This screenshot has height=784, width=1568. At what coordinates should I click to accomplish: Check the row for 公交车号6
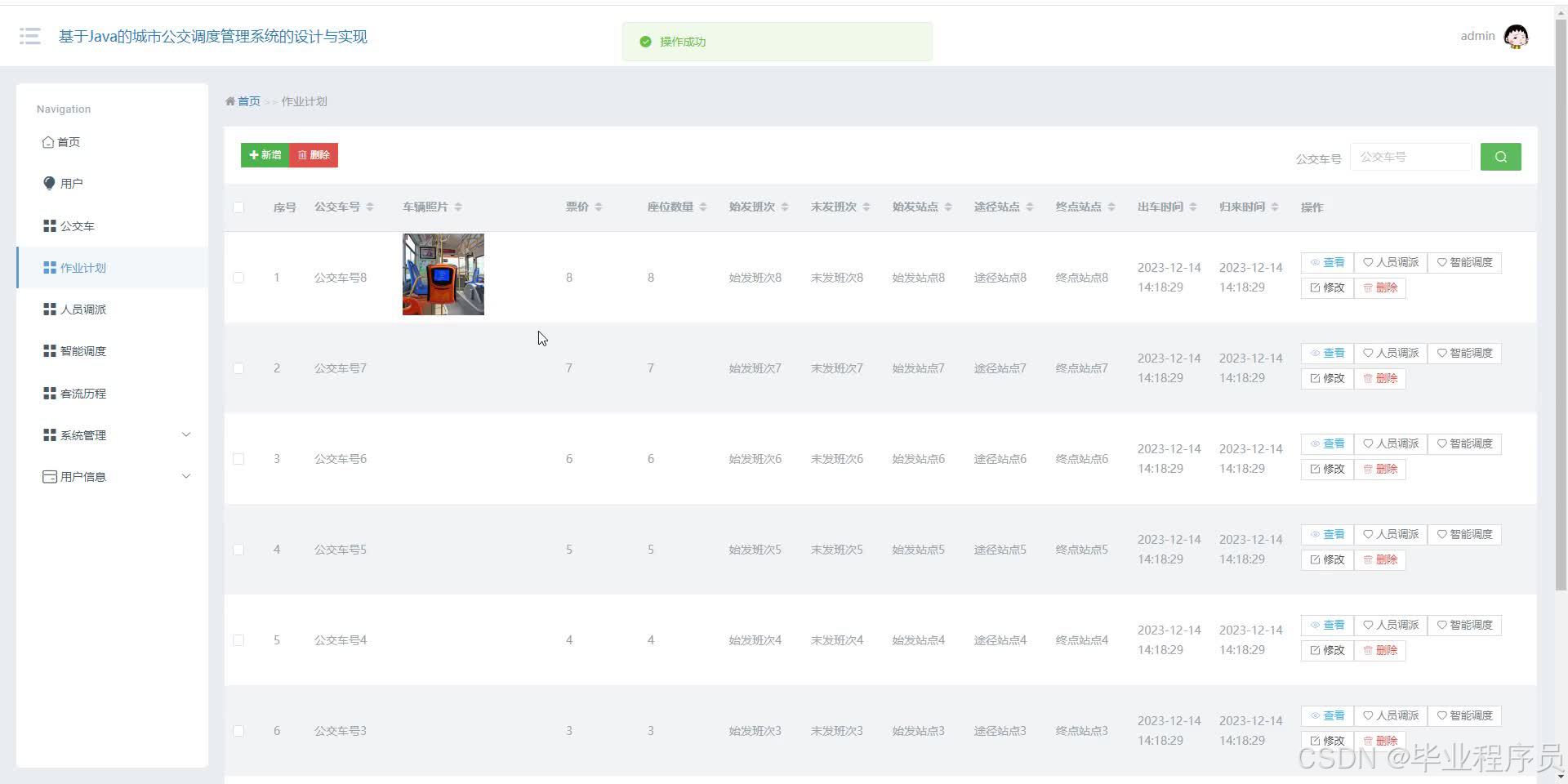point(238,459)
